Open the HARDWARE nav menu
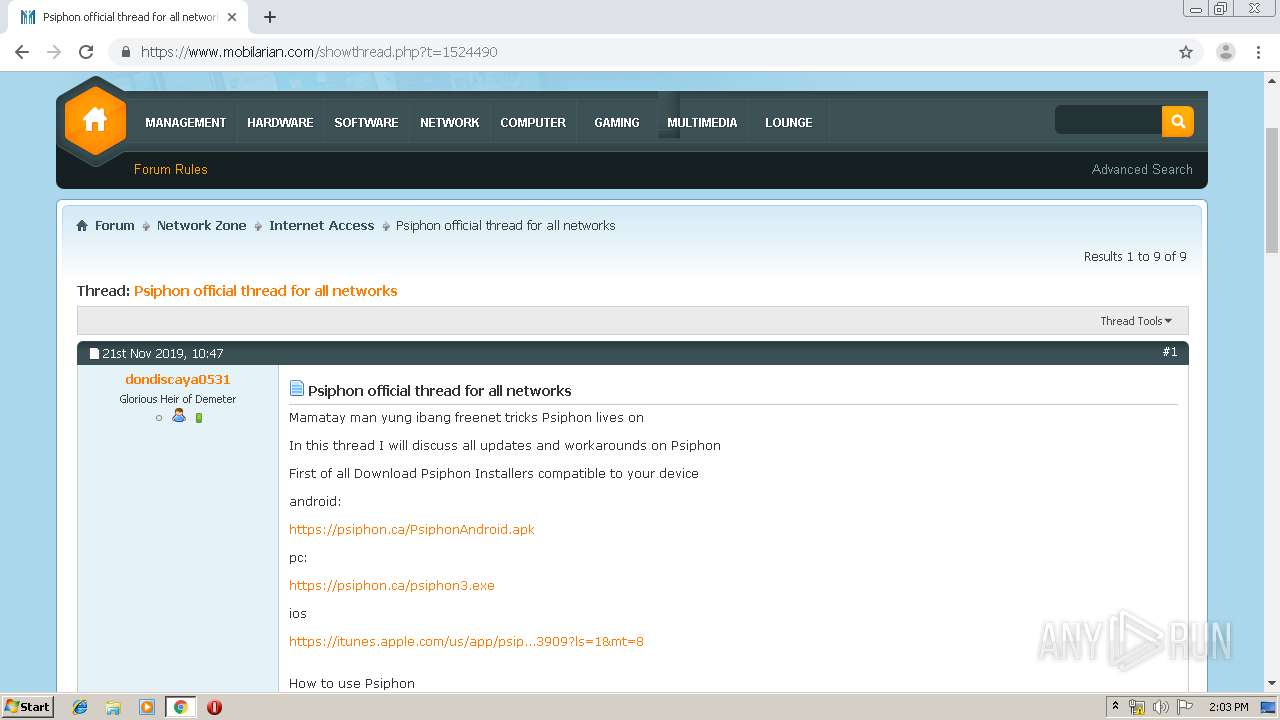This screenshot has width=1280, height=720. [x=280, y=122]
